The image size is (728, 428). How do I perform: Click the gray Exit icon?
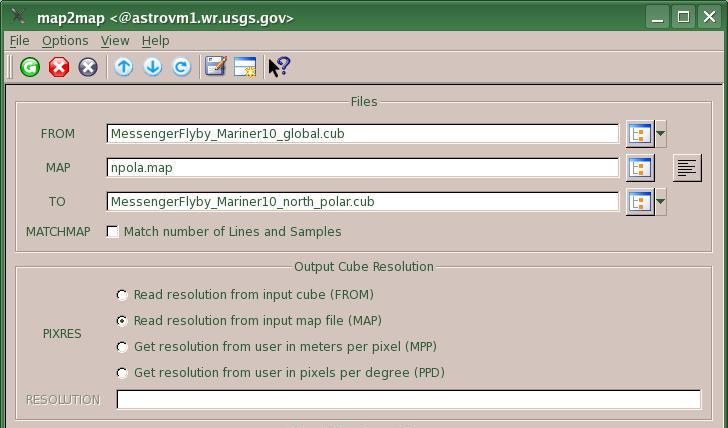click(x=88, y=67)
